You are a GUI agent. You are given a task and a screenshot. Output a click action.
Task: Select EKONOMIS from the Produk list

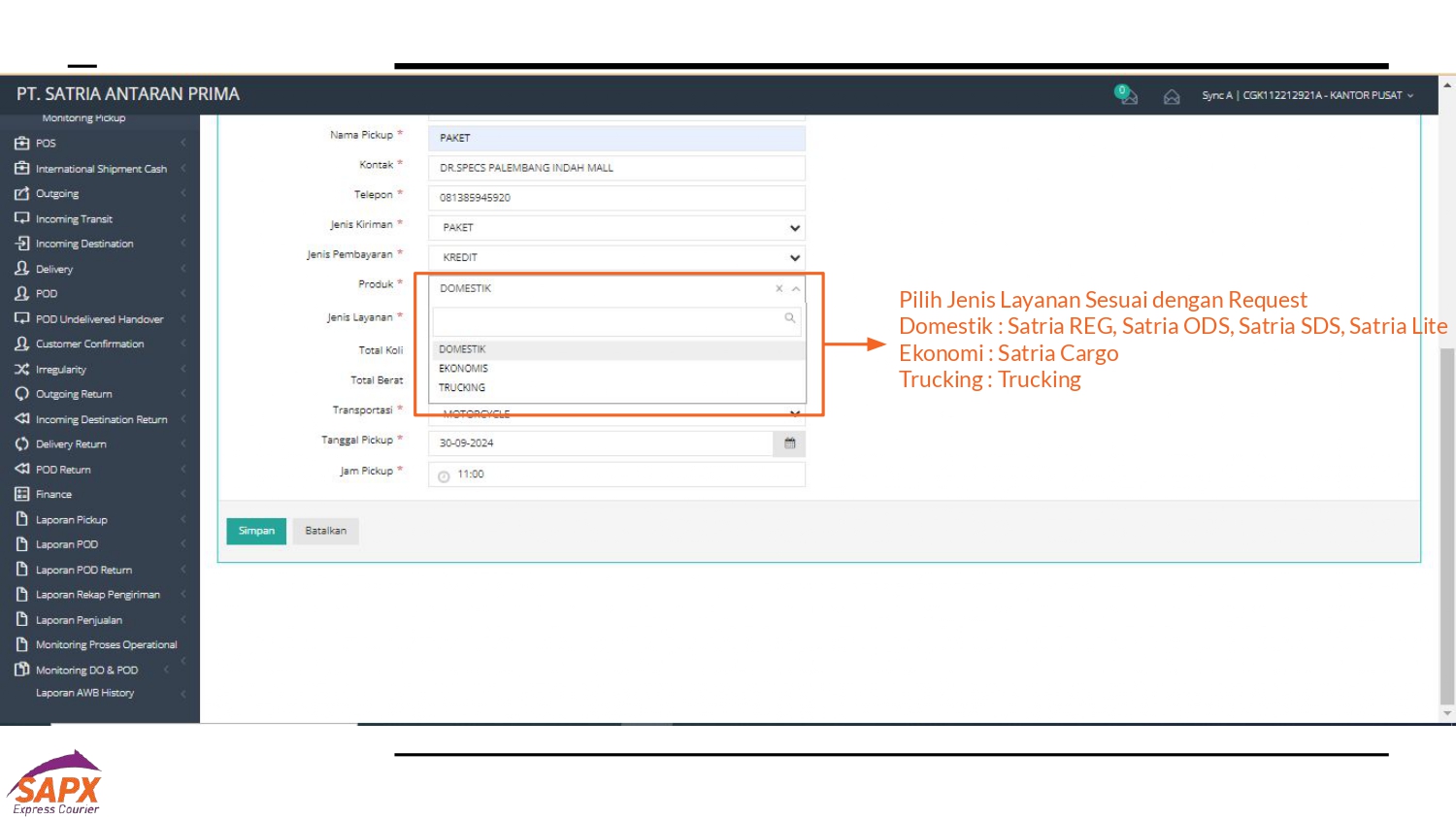point(618,369)
